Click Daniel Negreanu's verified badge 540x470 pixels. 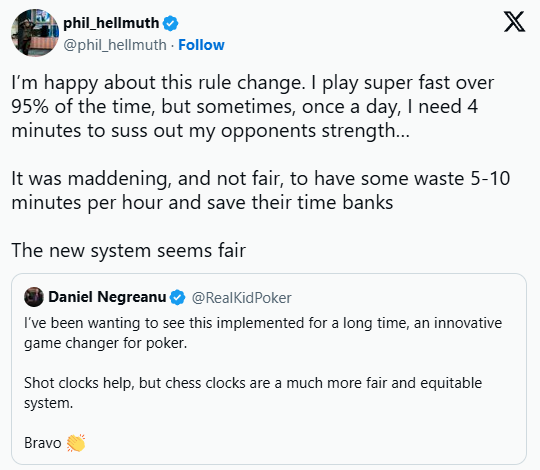point(178,297)
